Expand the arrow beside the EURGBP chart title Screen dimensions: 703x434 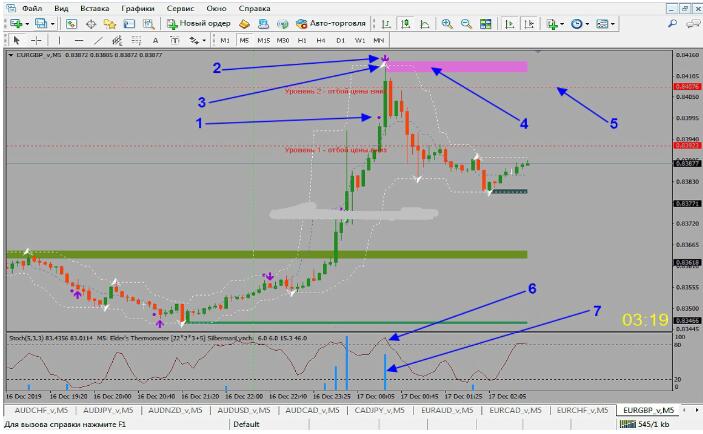[11, 55]
